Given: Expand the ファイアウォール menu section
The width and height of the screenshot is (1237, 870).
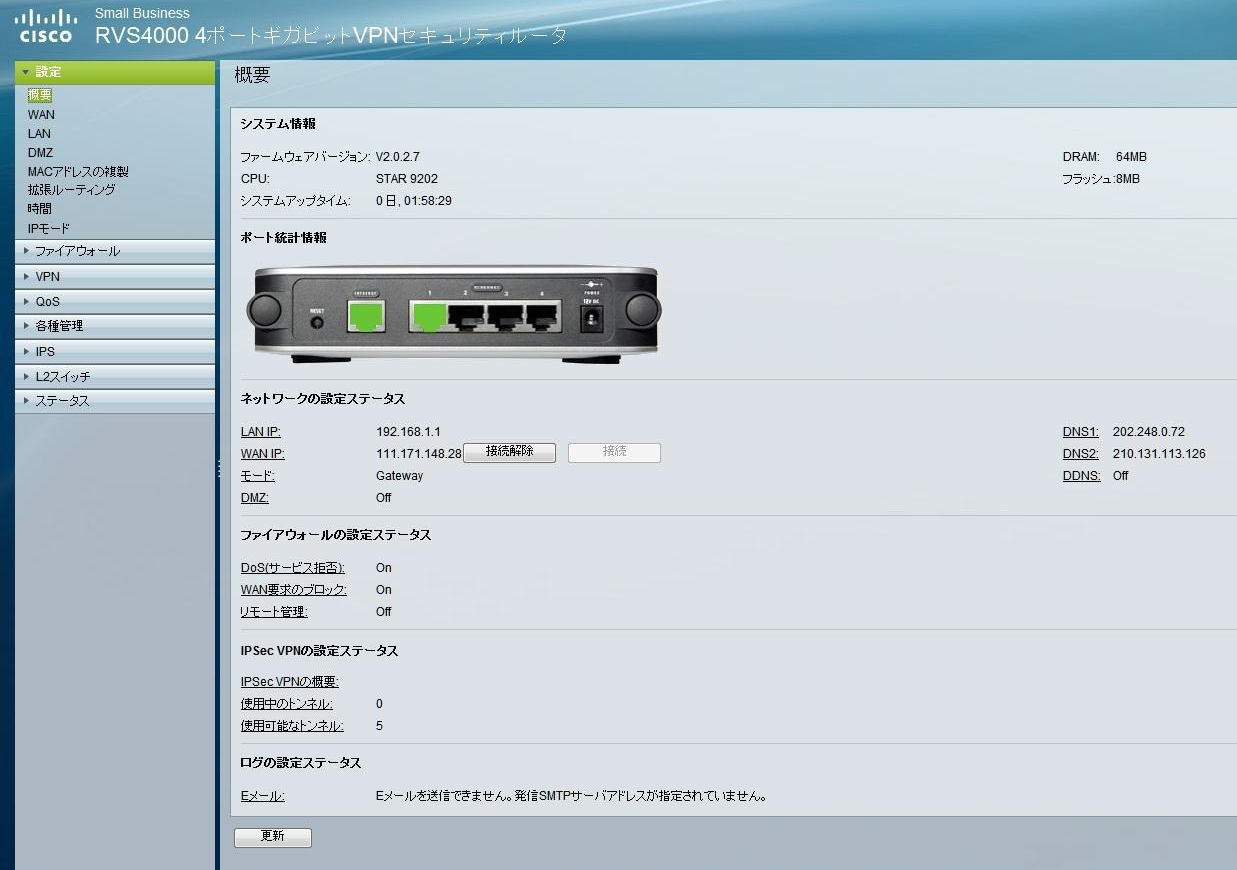Looking at the screenshot, I should [x=115, y=251].
